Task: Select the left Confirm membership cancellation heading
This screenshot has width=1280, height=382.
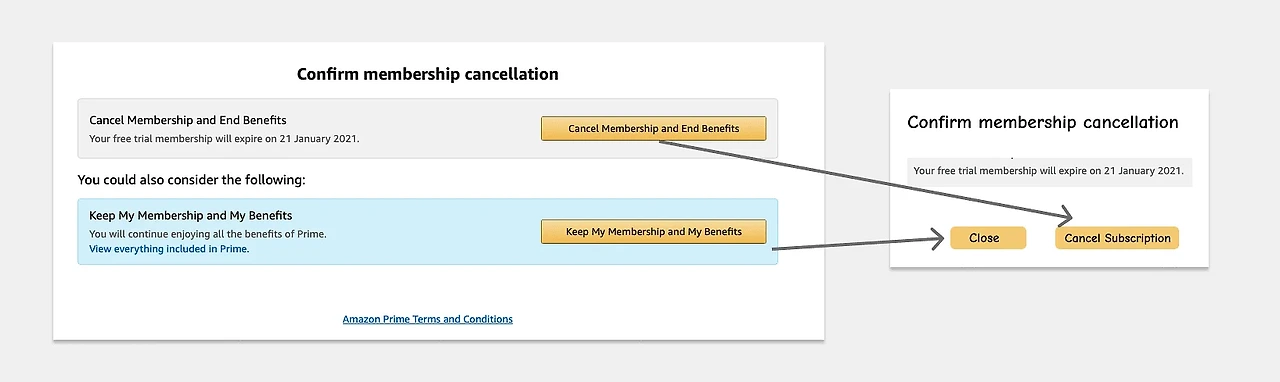Action: (428, 74)
